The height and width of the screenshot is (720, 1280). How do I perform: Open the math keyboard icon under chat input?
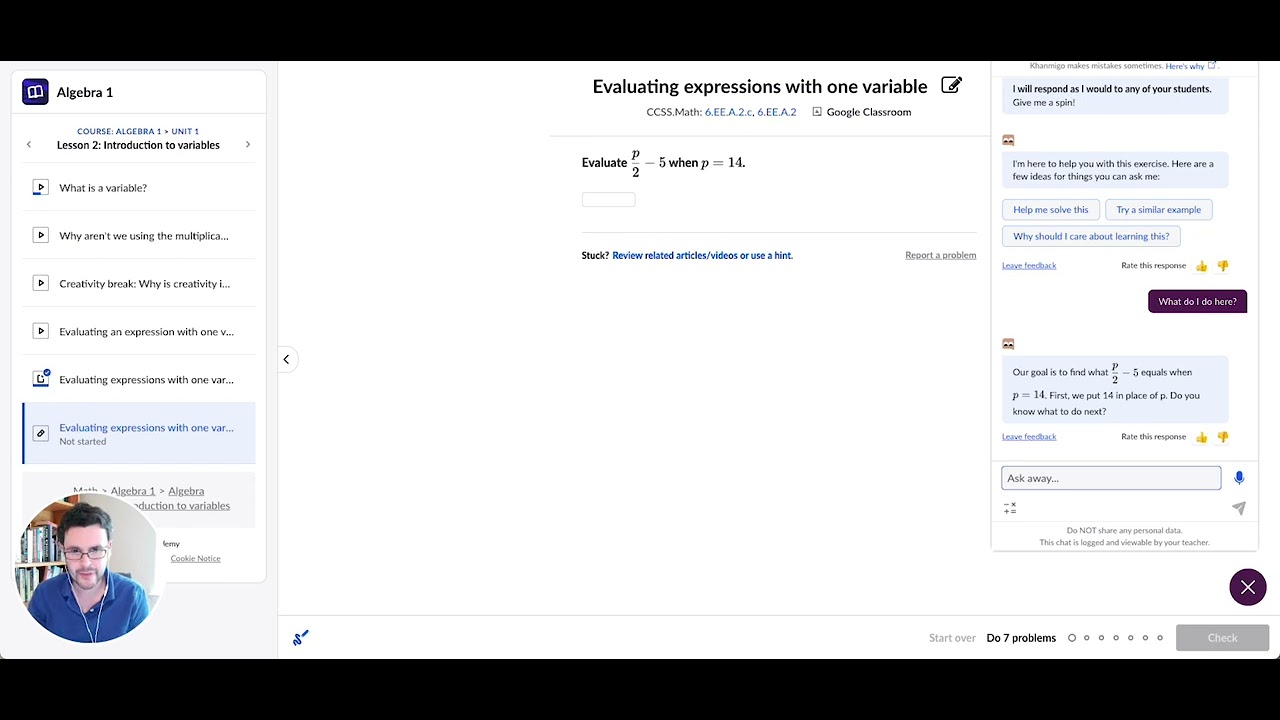tap(1010, 509)
